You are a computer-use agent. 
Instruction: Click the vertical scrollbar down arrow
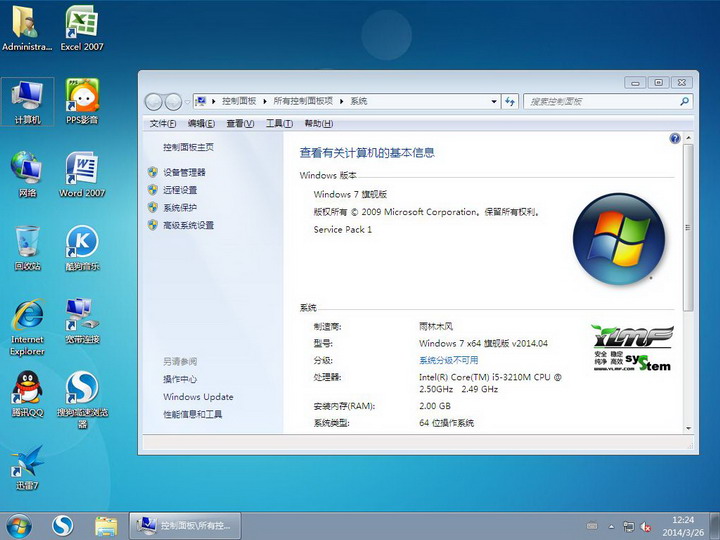[x=688, y=428]
